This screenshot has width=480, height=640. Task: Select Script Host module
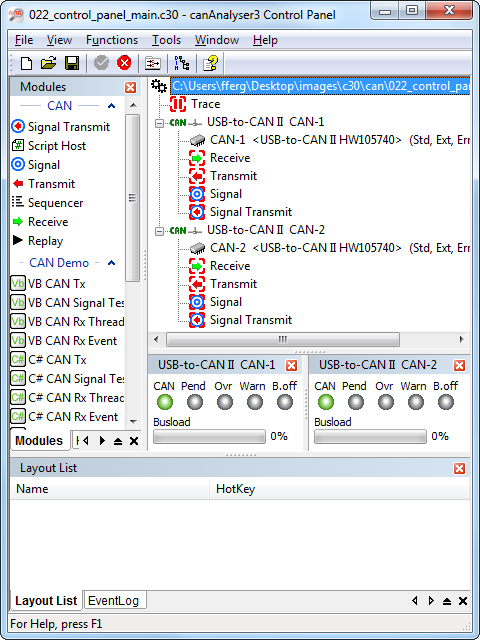coord(49,146)
